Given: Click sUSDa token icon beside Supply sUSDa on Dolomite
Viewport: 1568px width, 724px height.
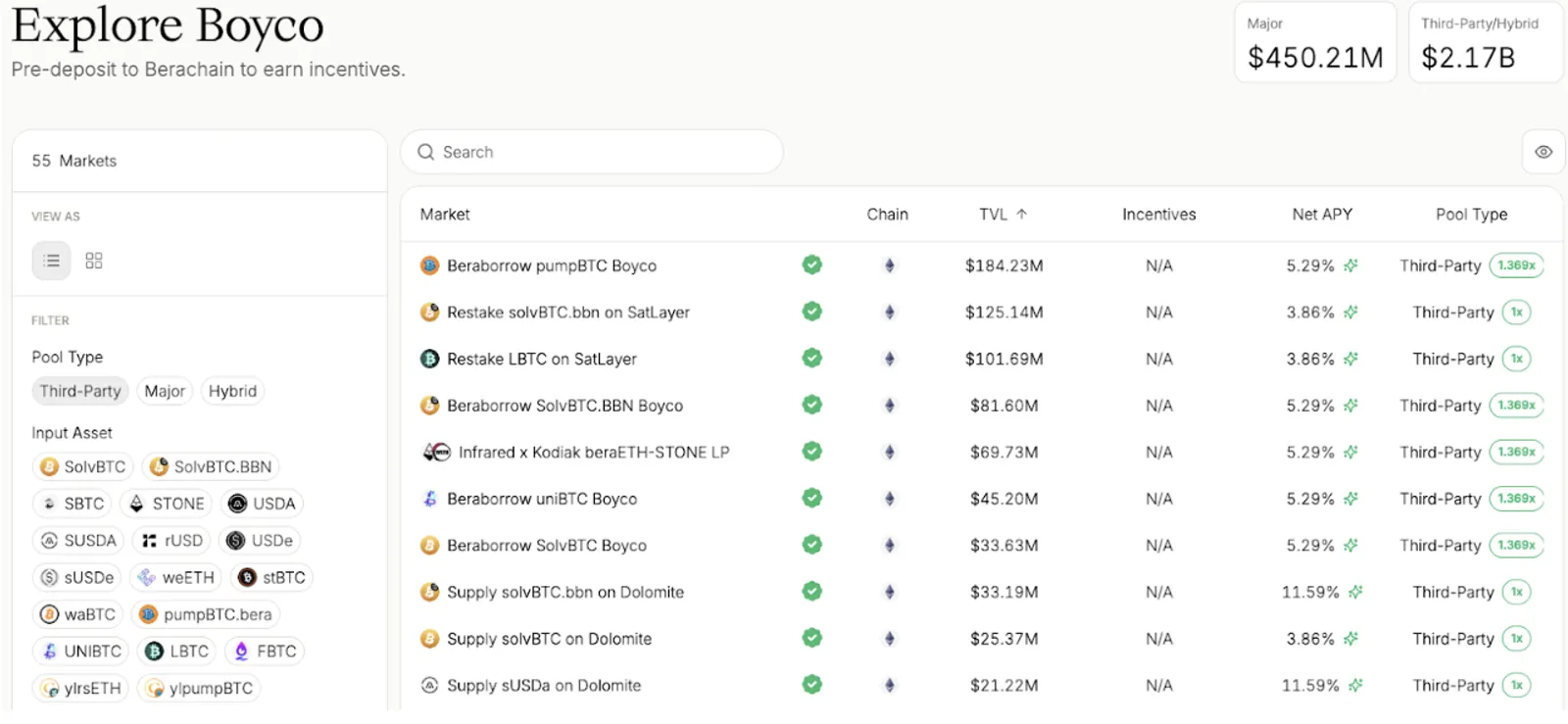Looking at the screenshot, I should (x=429, y=686).
